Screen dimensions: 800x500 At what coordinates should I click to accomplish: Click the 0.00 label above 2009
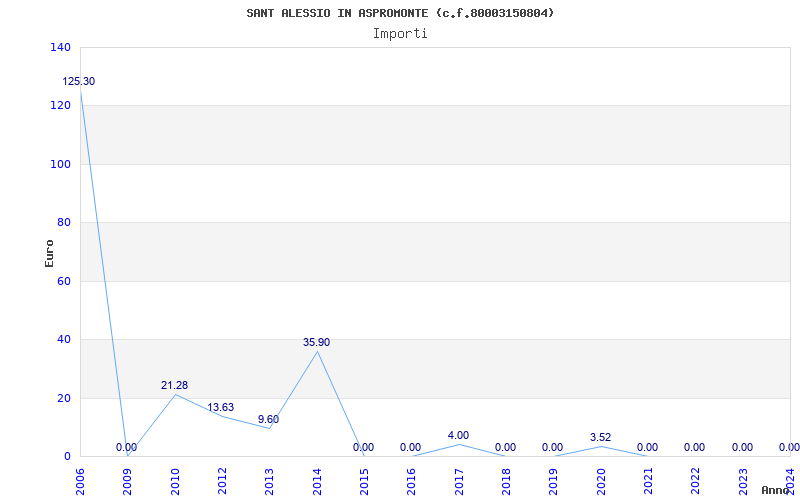pos(127,447)
